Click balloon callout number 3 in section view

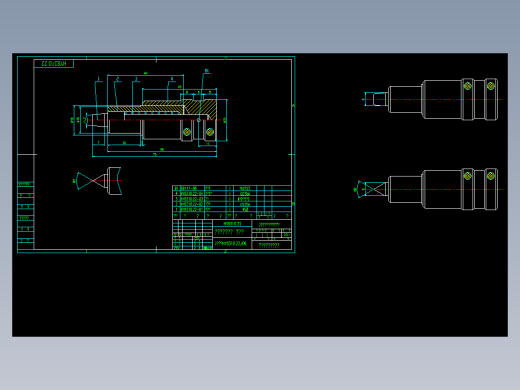(136, 79)
